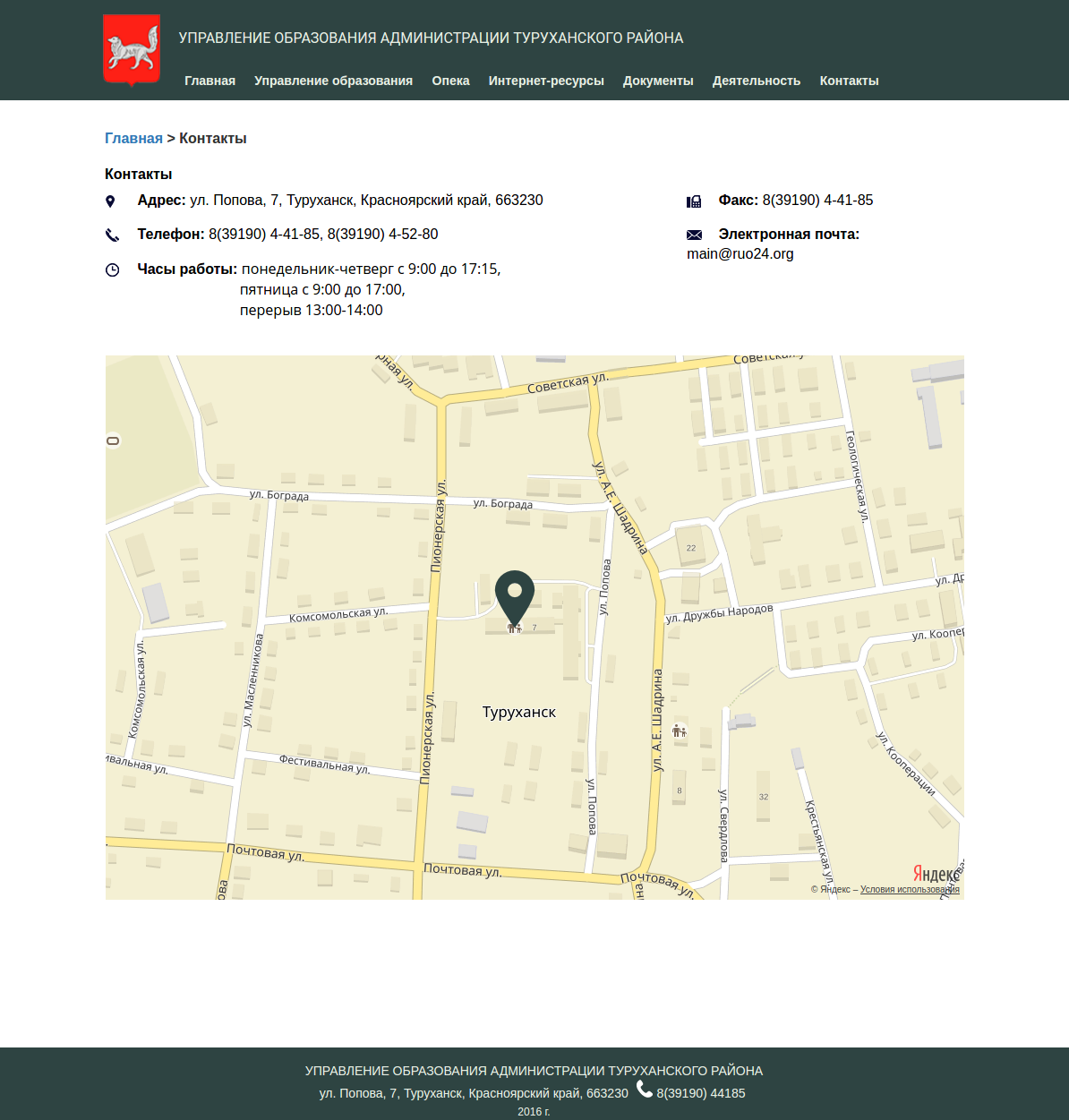Click building number 22 on the map

point(691,548)
